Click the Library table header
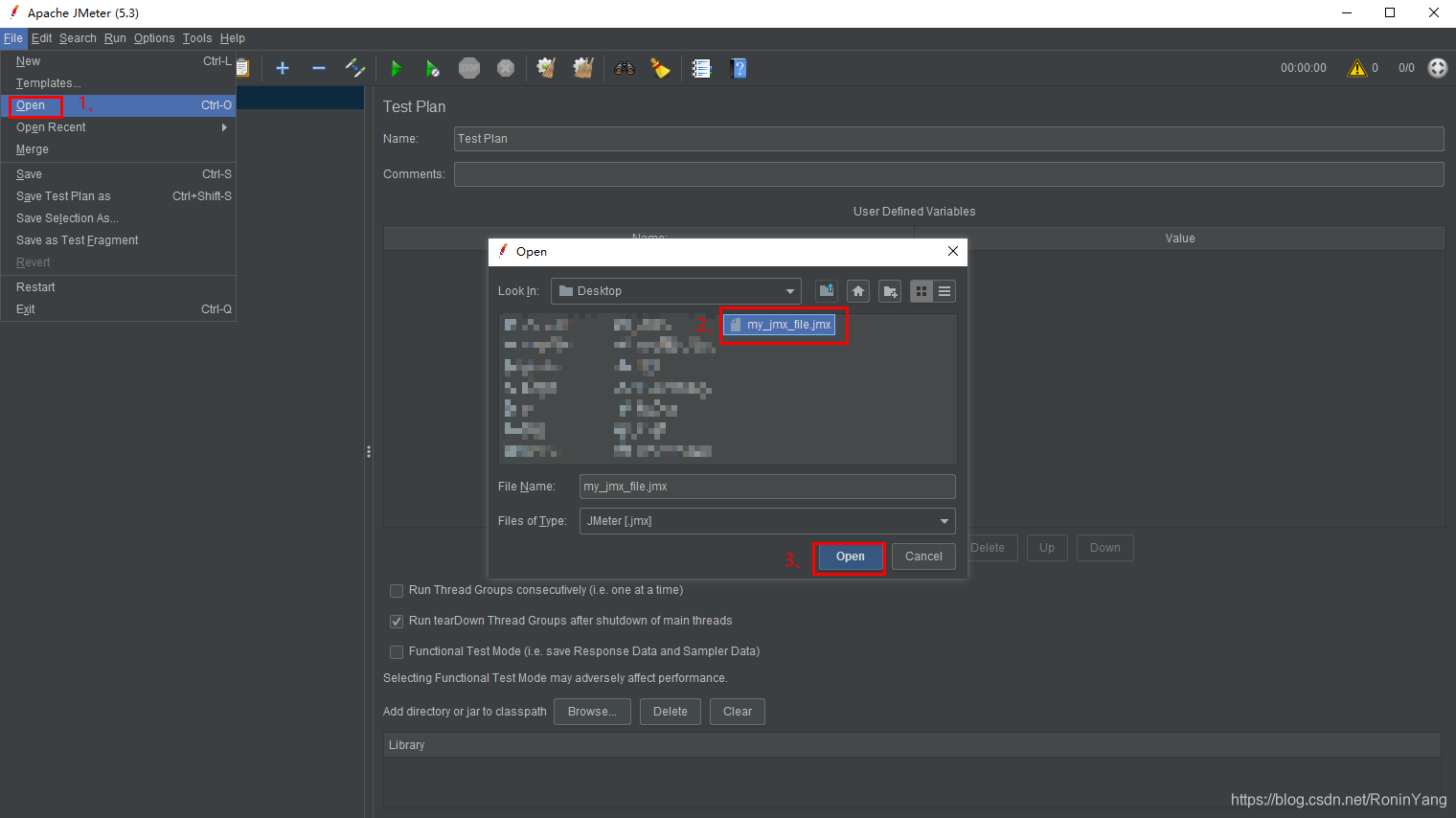 [912, 745]
